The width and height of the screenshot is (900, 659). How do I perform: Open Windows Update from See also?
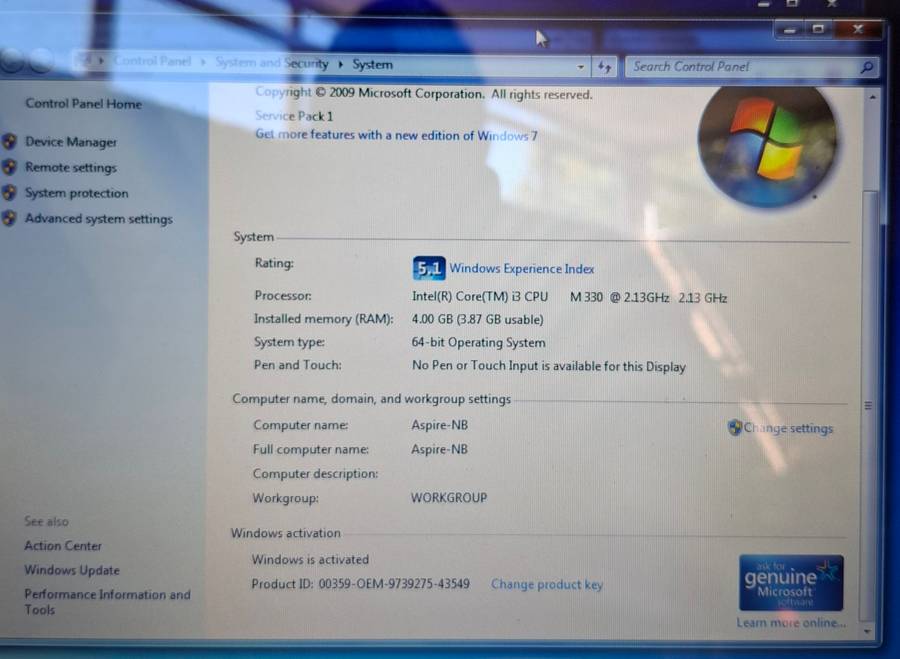click(72, 570)
